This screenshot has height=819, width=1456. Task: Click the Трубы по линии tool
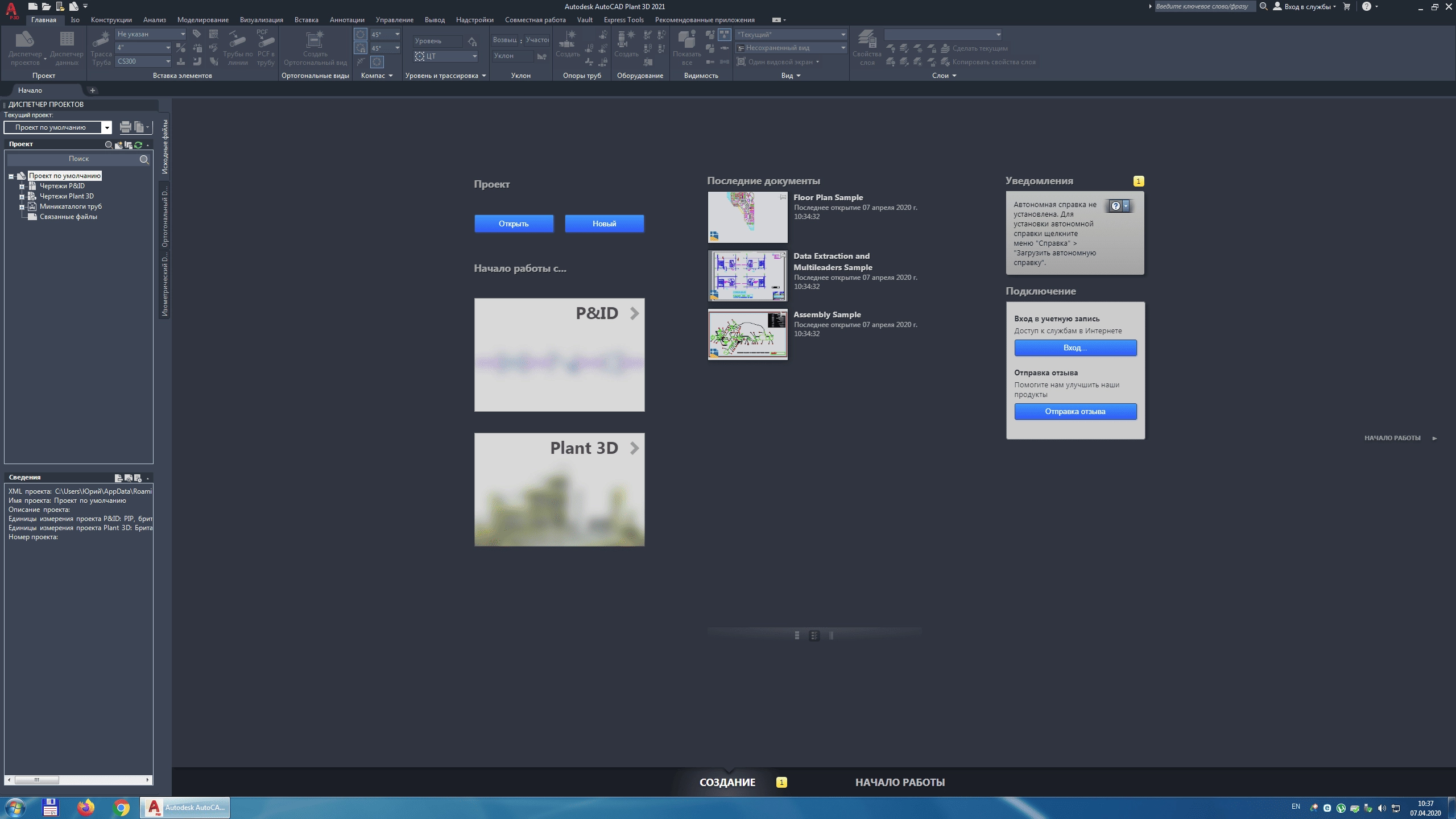[x=238, y=48]
